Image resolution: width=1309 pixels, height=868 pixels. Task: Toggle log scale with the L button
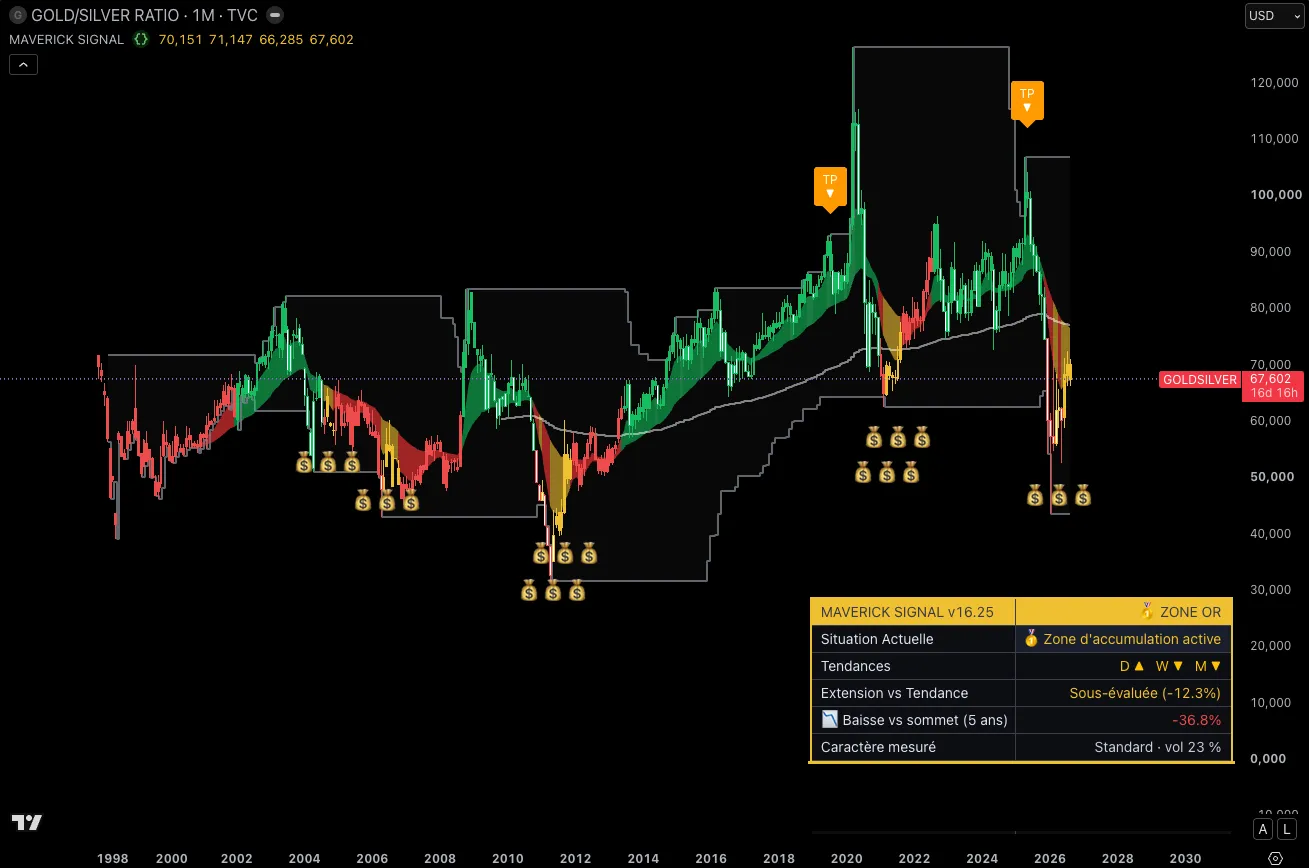tap(1286, 829)
